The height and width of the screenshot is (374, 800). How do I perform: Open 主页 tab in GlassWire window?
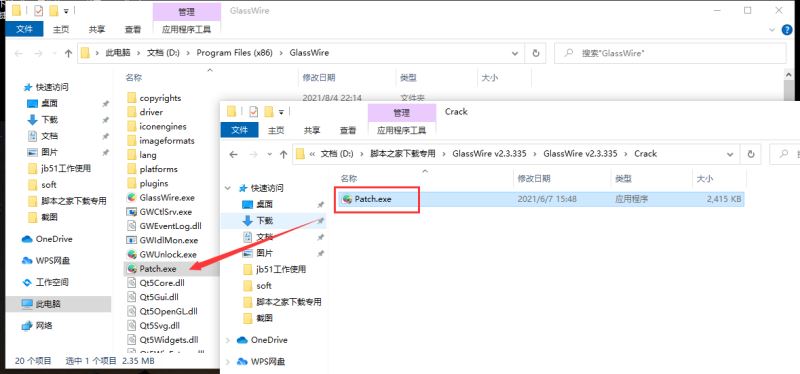pyautogui.click(x=61, y=30)
